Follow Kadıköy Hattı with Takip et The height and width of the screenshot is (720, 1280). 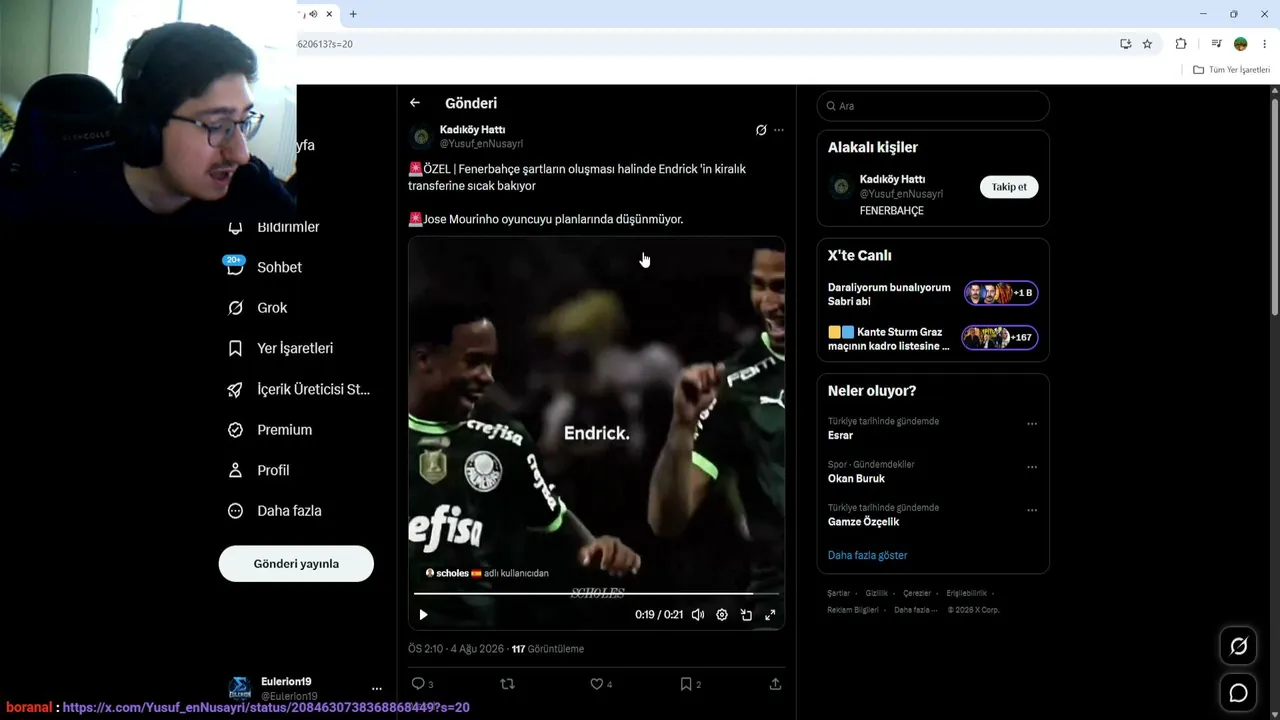tap(1009, 187)
